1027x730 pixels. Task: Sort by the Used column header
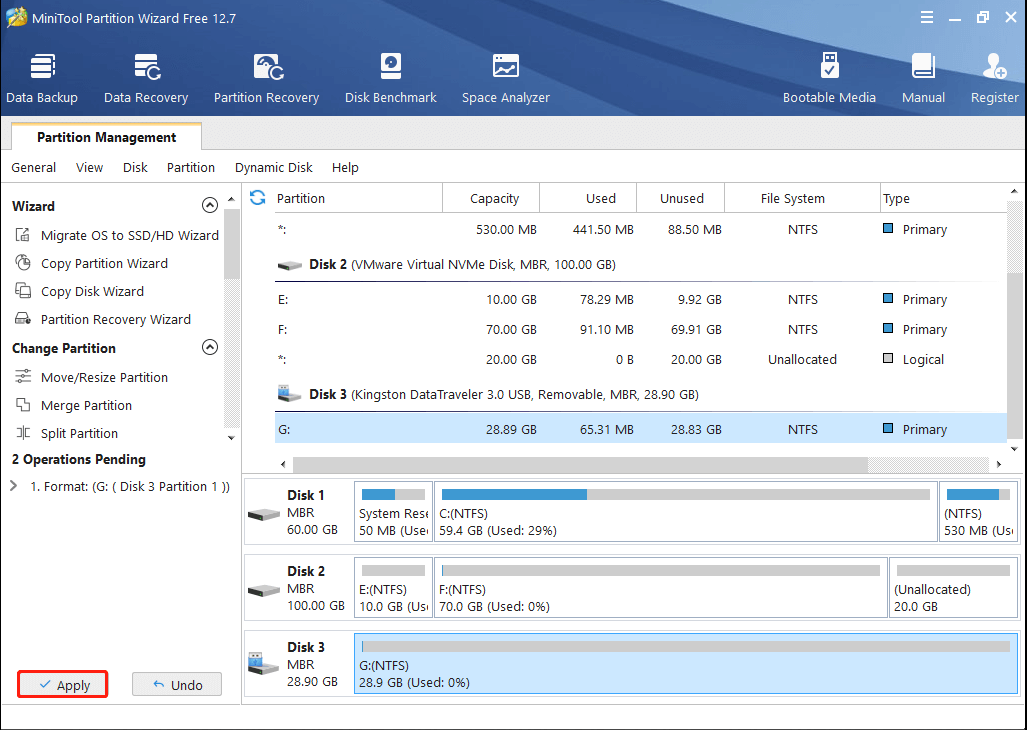[x=588, y=198]
